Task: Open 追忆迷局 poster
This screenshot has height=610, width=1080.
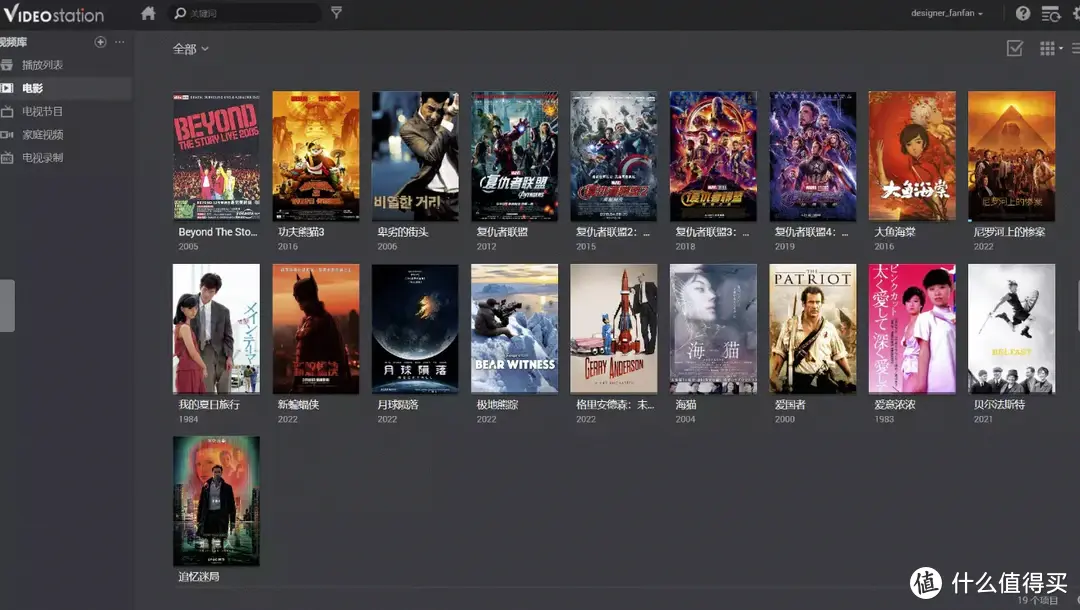Action: tap(216, 501)
